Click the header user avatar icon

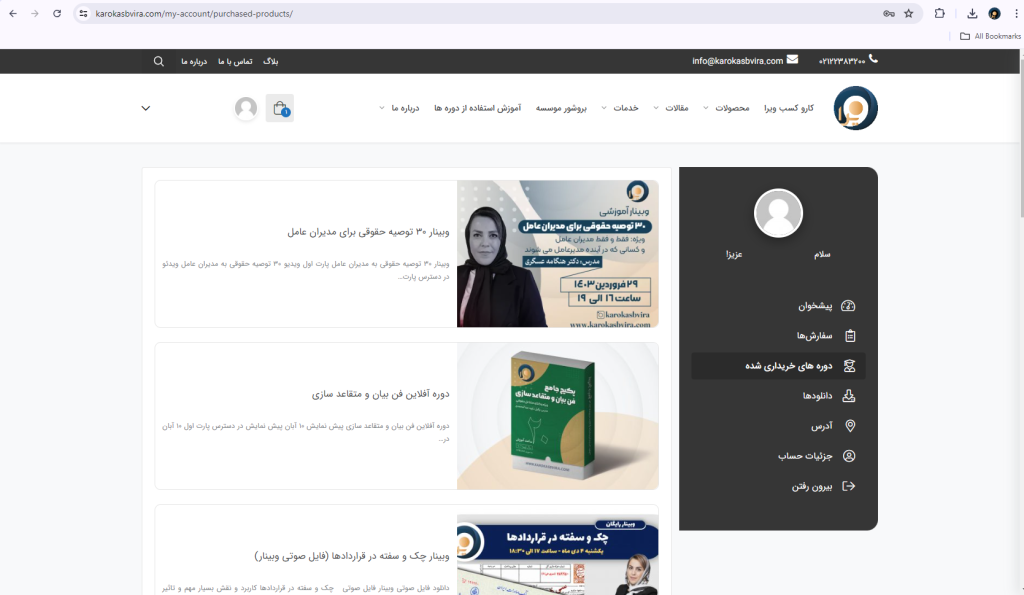point(246,108)
